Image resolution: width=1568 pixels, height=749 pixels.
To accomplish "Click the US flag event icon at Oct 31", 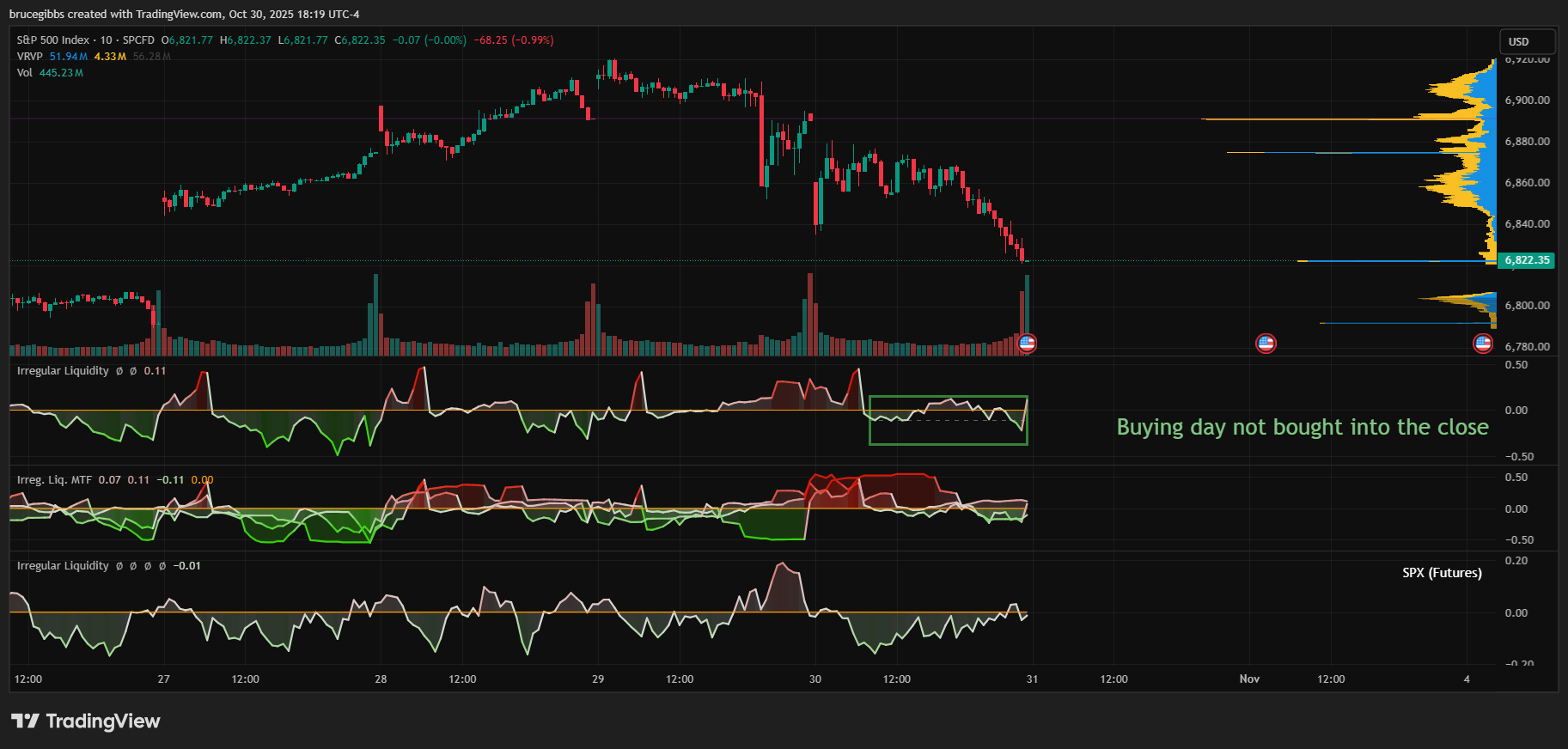I will click(1027, 344).
